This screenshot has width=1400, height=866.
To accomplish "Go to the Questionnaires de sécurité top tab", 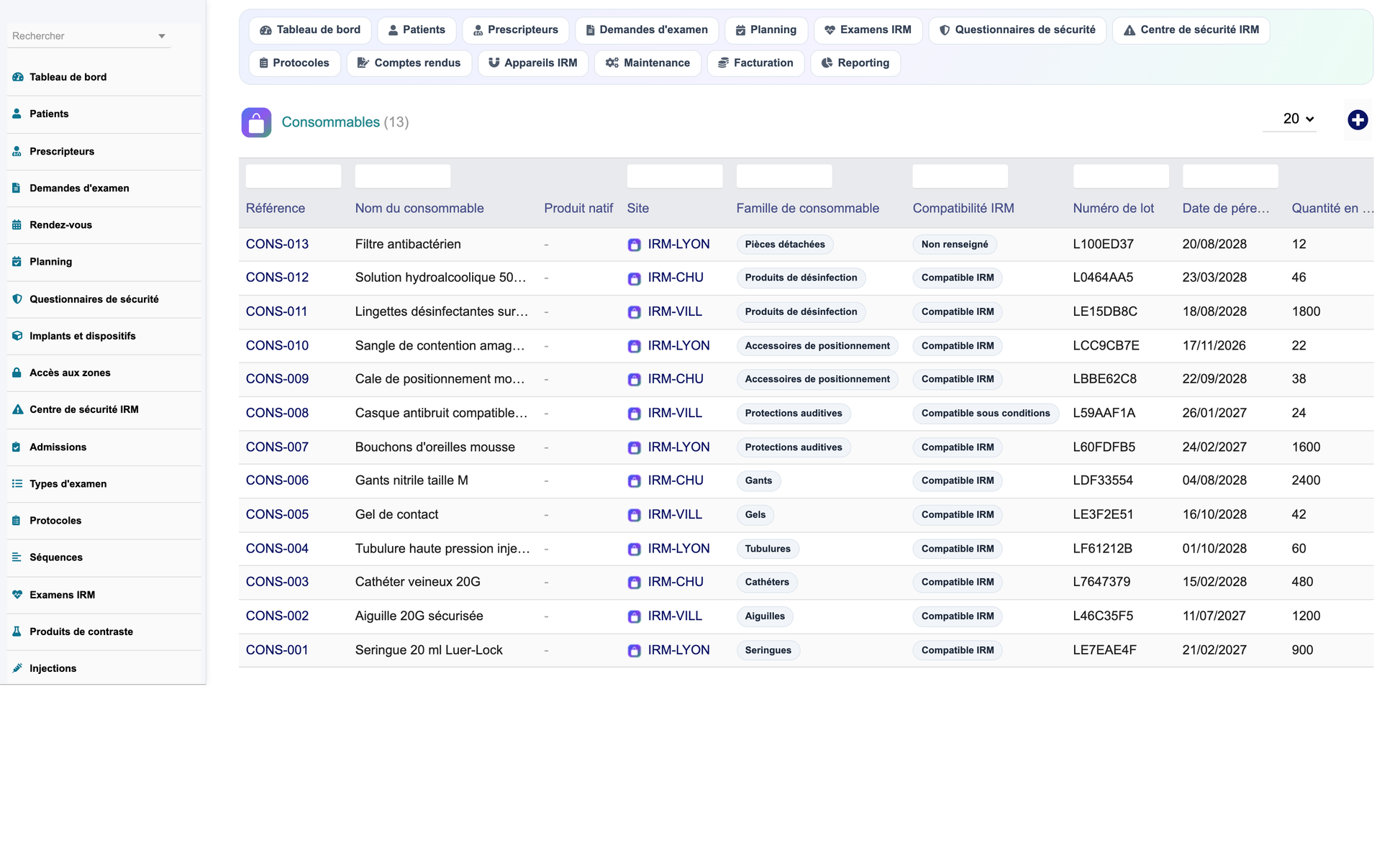I will click(x=1017, y=30).
